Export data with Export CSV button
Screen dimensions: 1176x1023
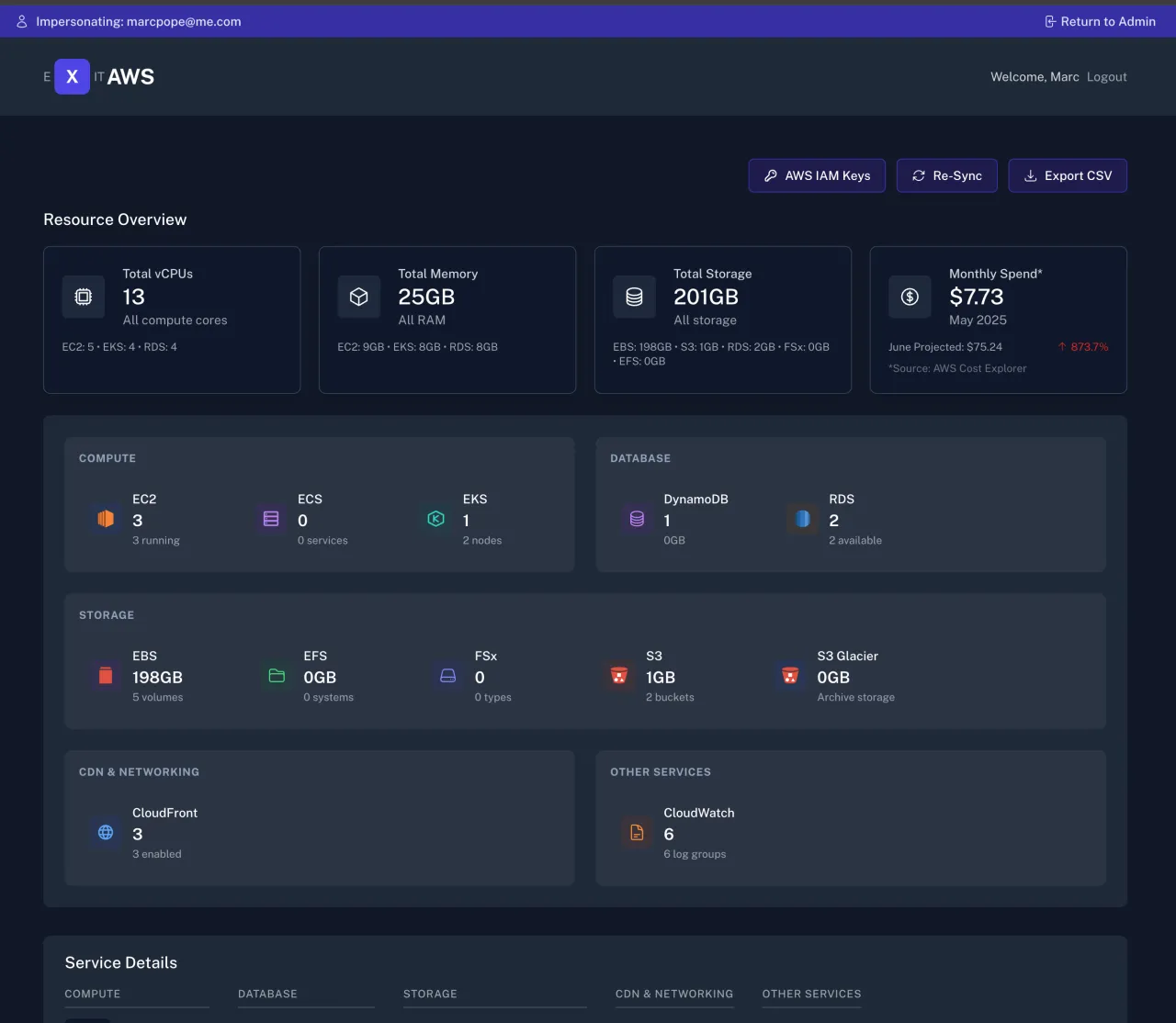point(1068,175)
